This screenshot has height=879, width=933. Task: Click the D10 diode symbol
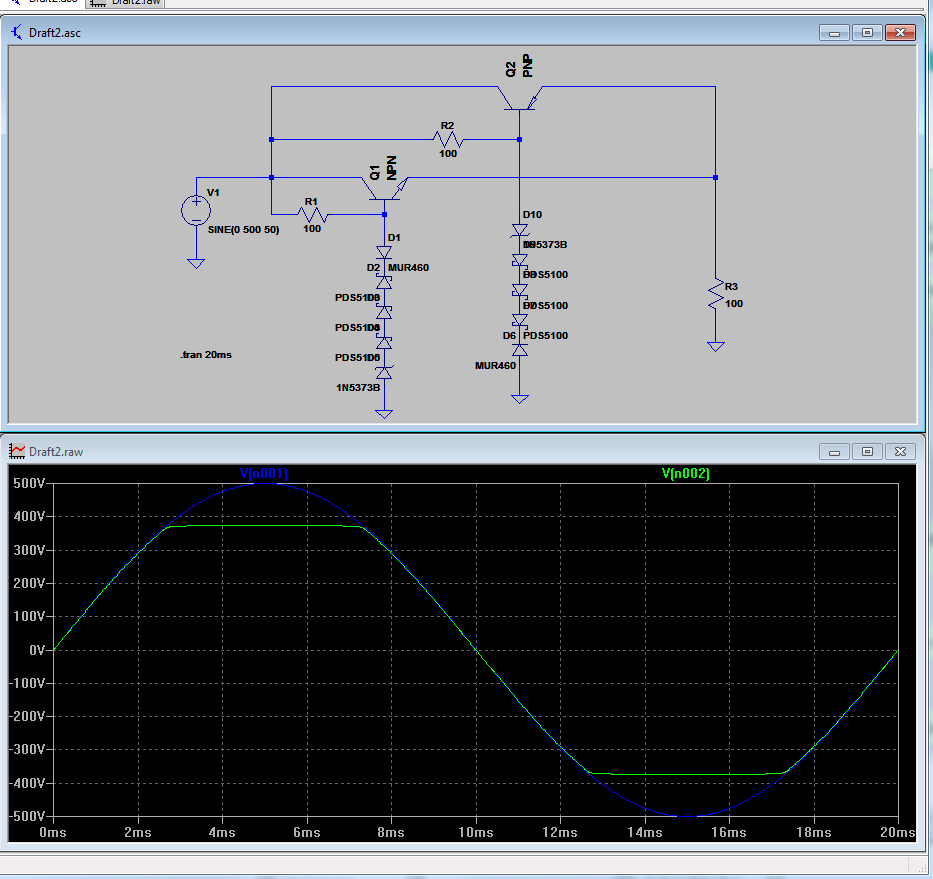[519, 231]
